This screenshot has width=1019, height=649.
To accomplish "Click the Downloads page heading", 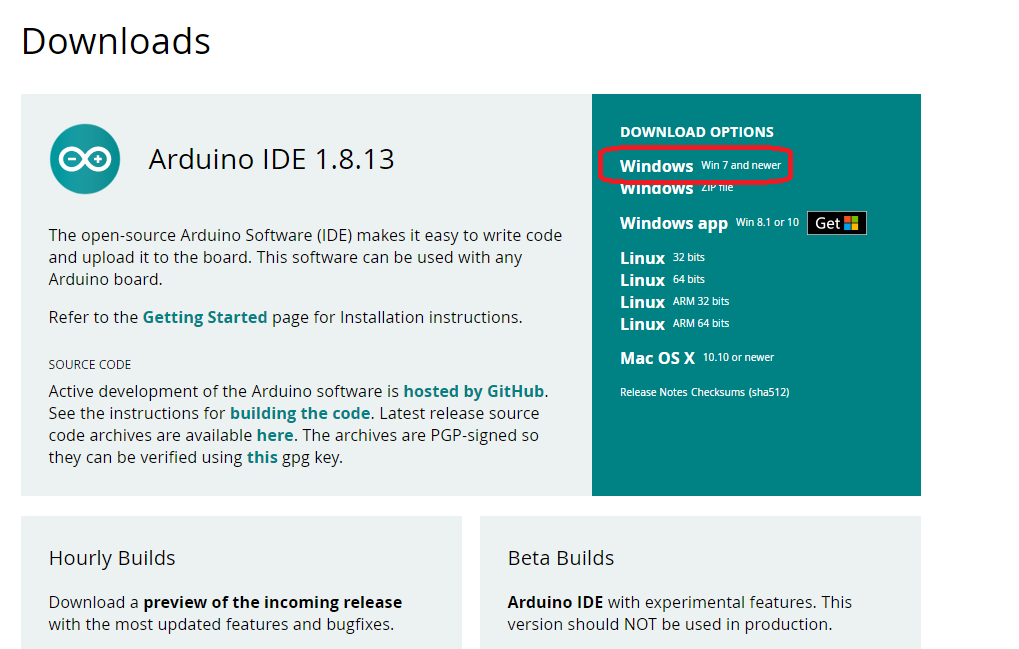I will click(116, 42).
